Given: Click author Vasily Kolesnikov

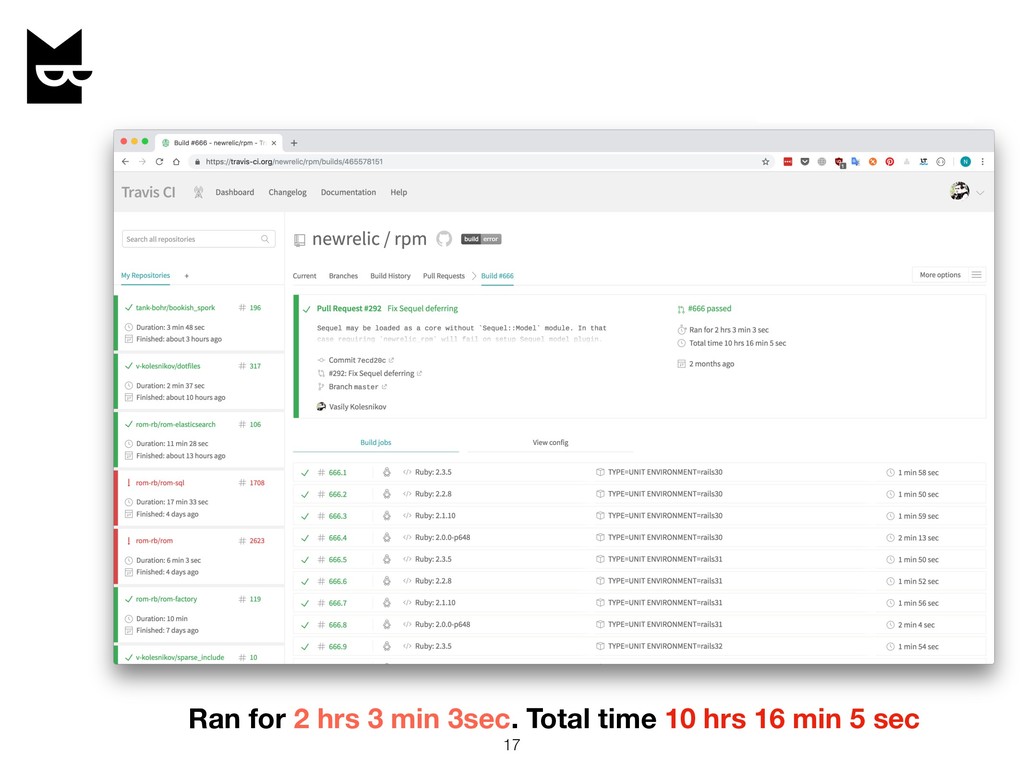Looking at the screenshot, I should tap(357, 407).
